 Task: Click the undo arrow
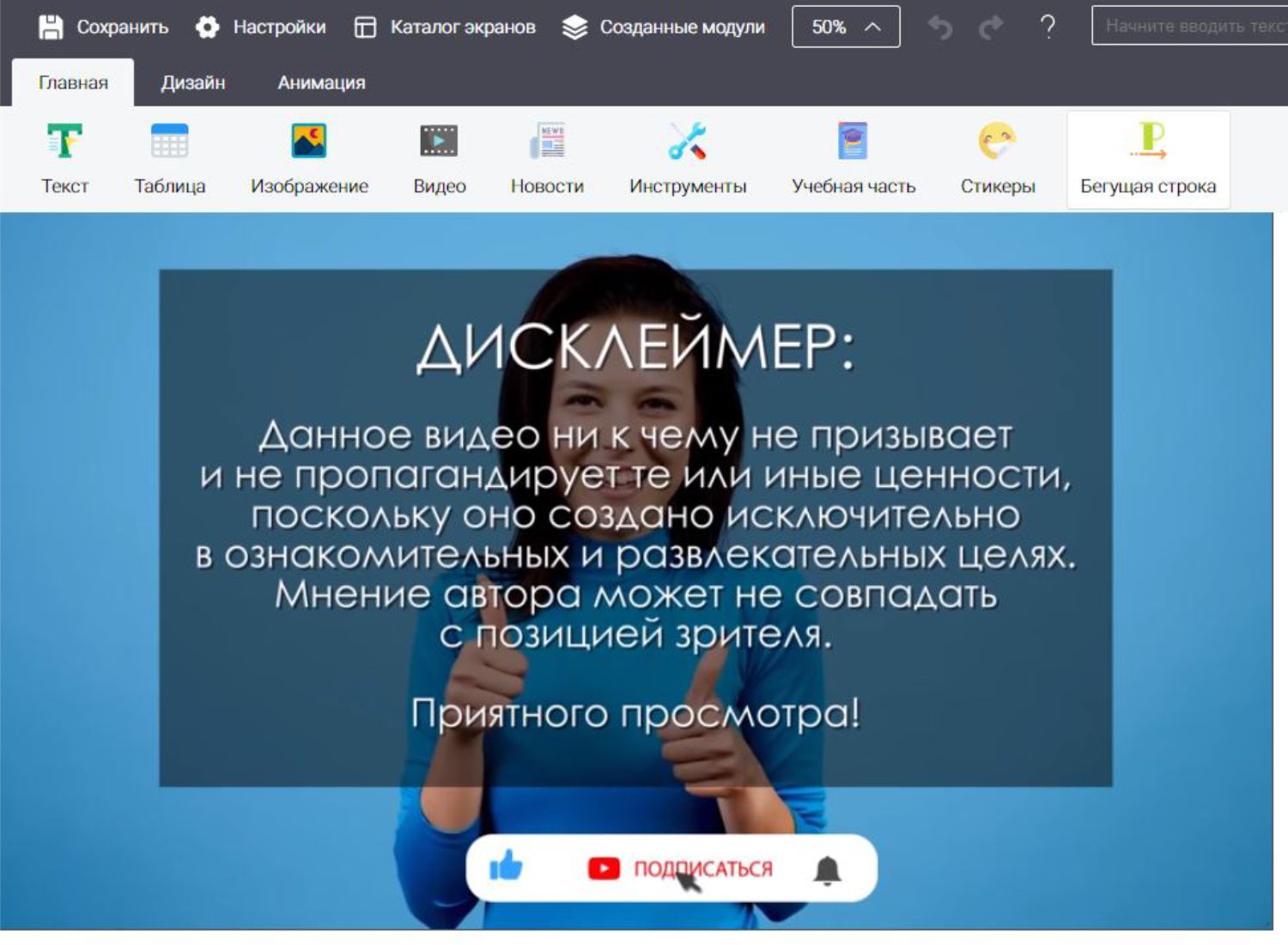[940, 27]
